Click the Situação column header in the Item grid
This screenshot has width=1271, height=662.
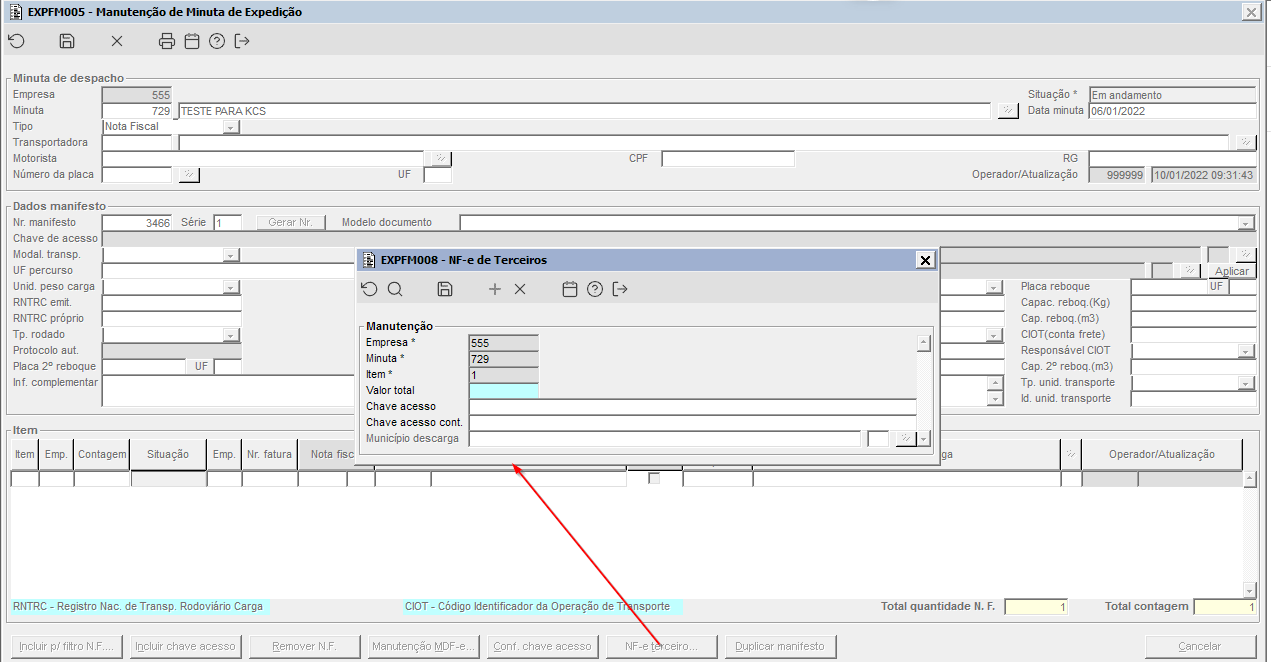click(168, 454)
